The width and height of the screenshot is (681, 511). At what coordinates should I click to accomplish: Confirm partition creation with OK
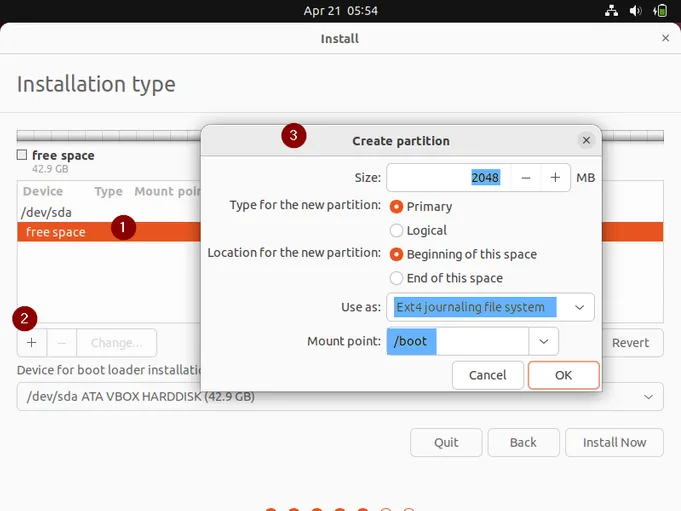(563, 375)
